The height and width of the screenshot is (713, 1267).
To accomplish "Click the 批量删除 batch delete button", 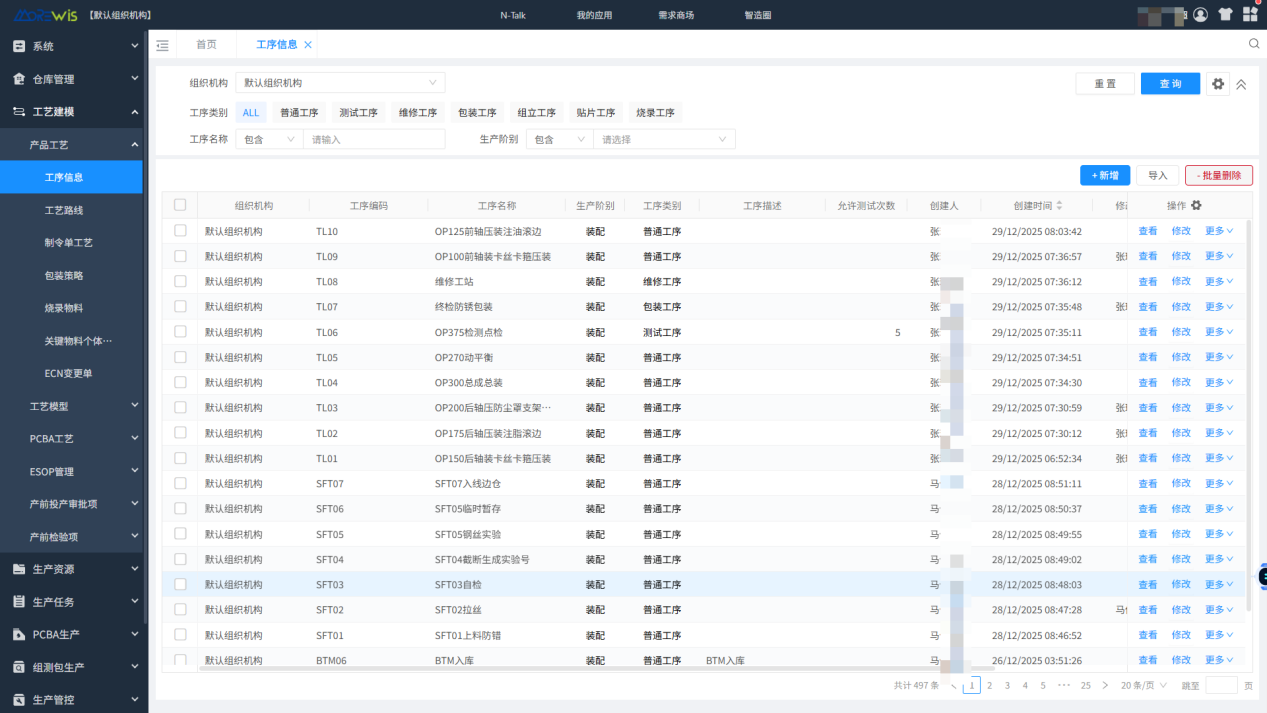I will (x=1219, y=175).
